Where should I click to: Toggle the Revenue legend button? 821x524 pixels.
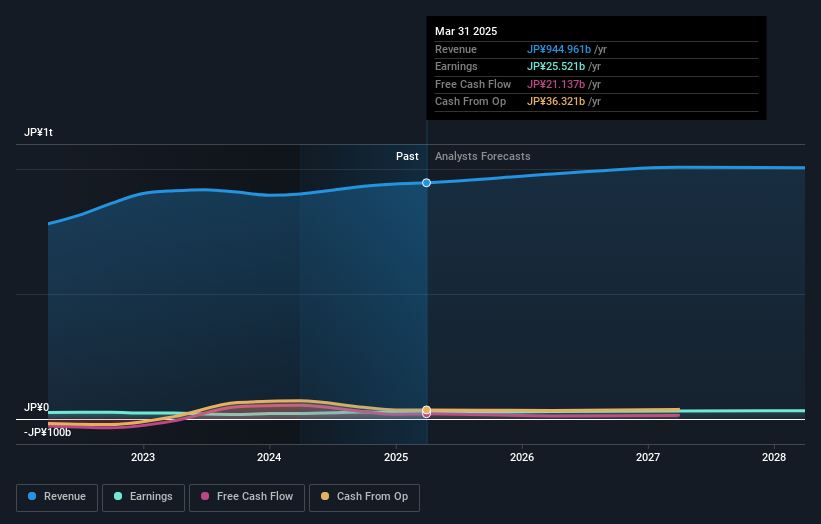[57, 497]
